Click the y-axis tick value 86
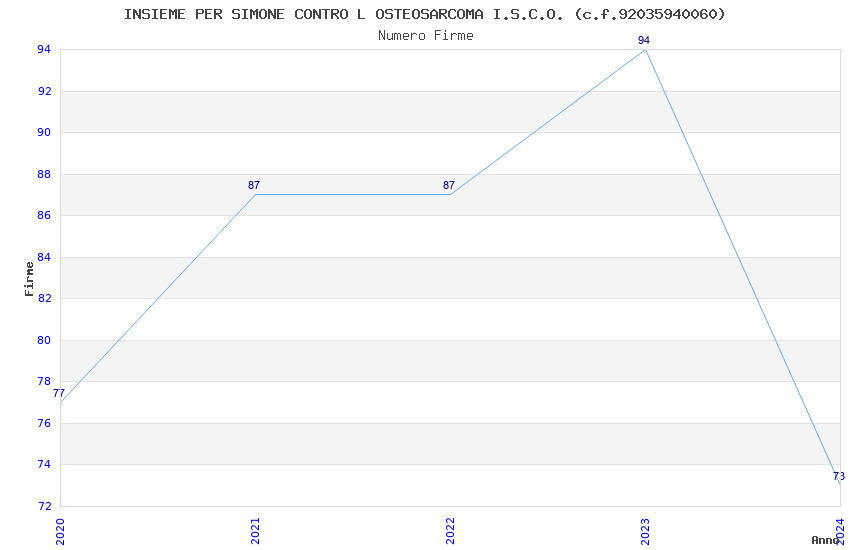Image resolution: width=850 pixels, height=550 pixels. click(44, 215)
